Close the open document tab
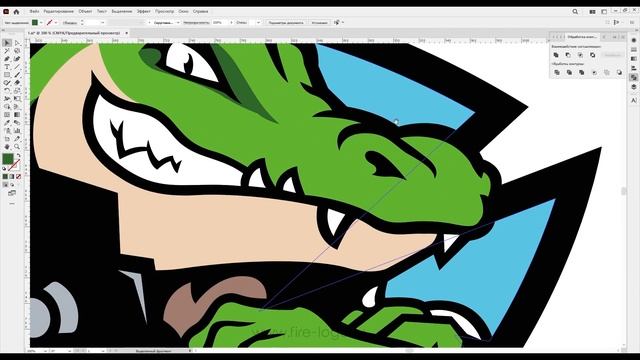The width and height of the screenshot is (640, 360). tap(127, 33)
